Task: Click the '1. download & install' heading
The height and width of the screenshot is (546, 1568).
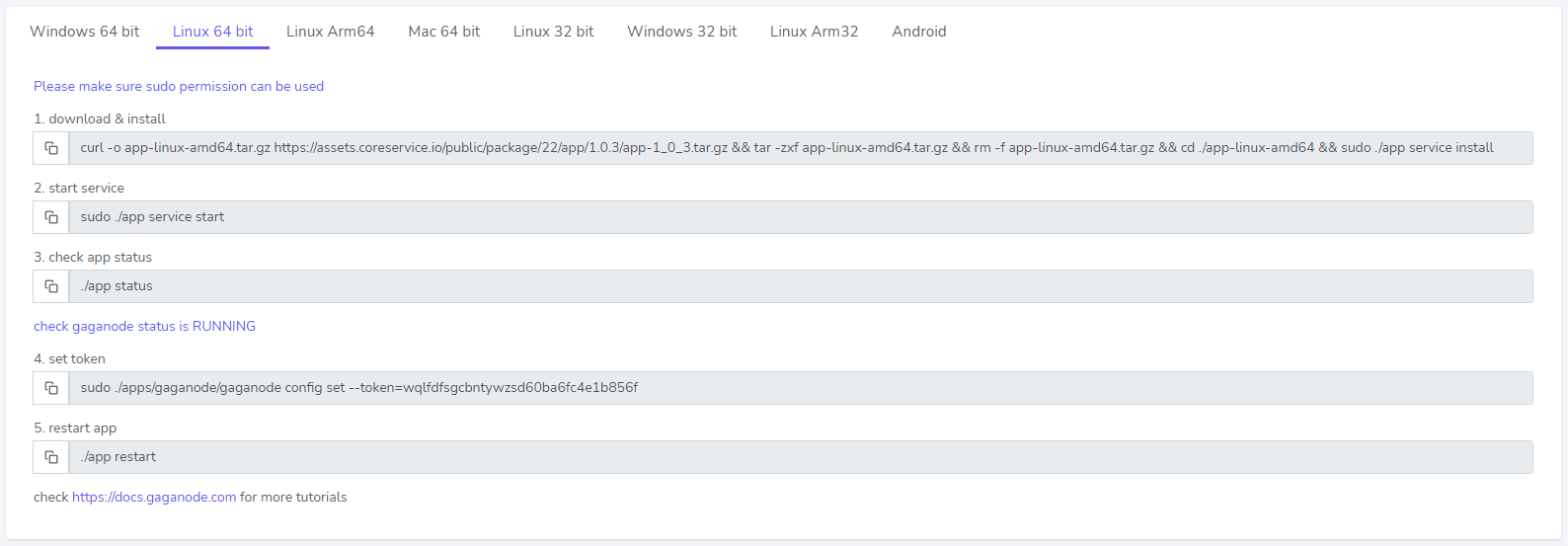Action: click(100, 119)
